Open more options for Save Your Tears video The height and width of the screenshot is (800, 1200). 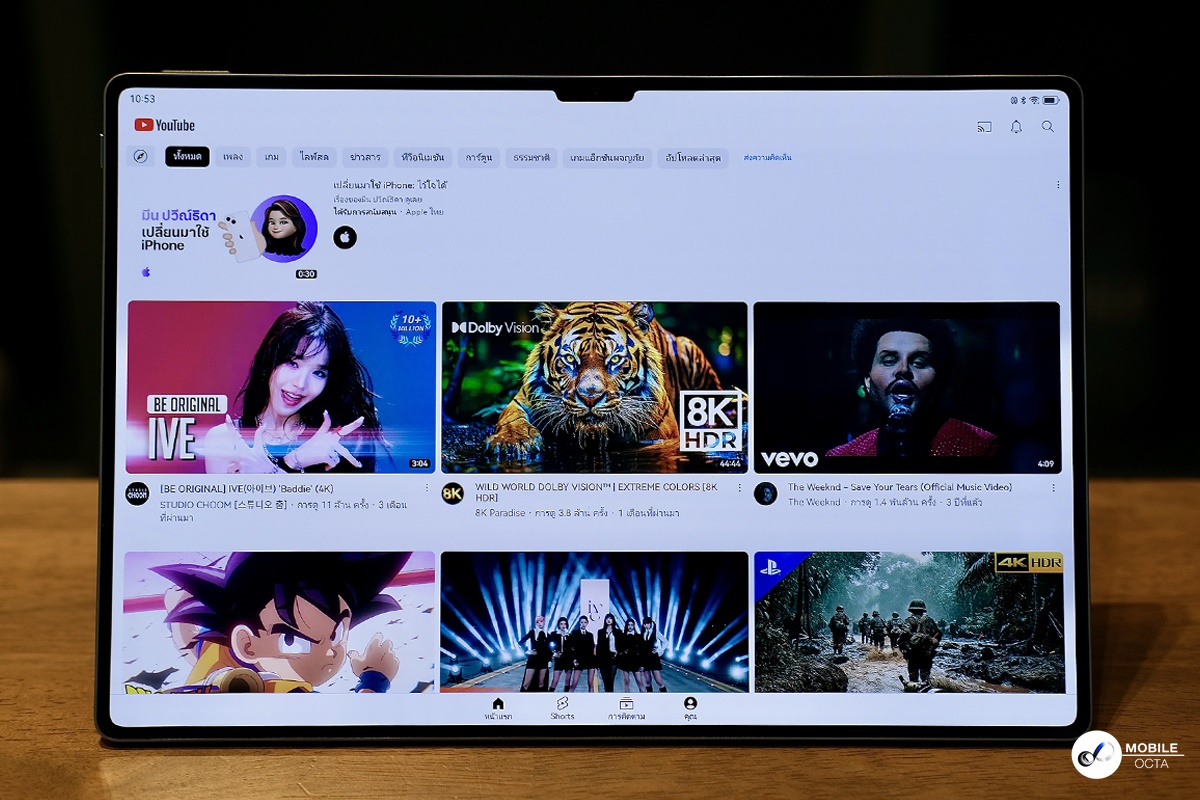click(x=1053, y=488)
